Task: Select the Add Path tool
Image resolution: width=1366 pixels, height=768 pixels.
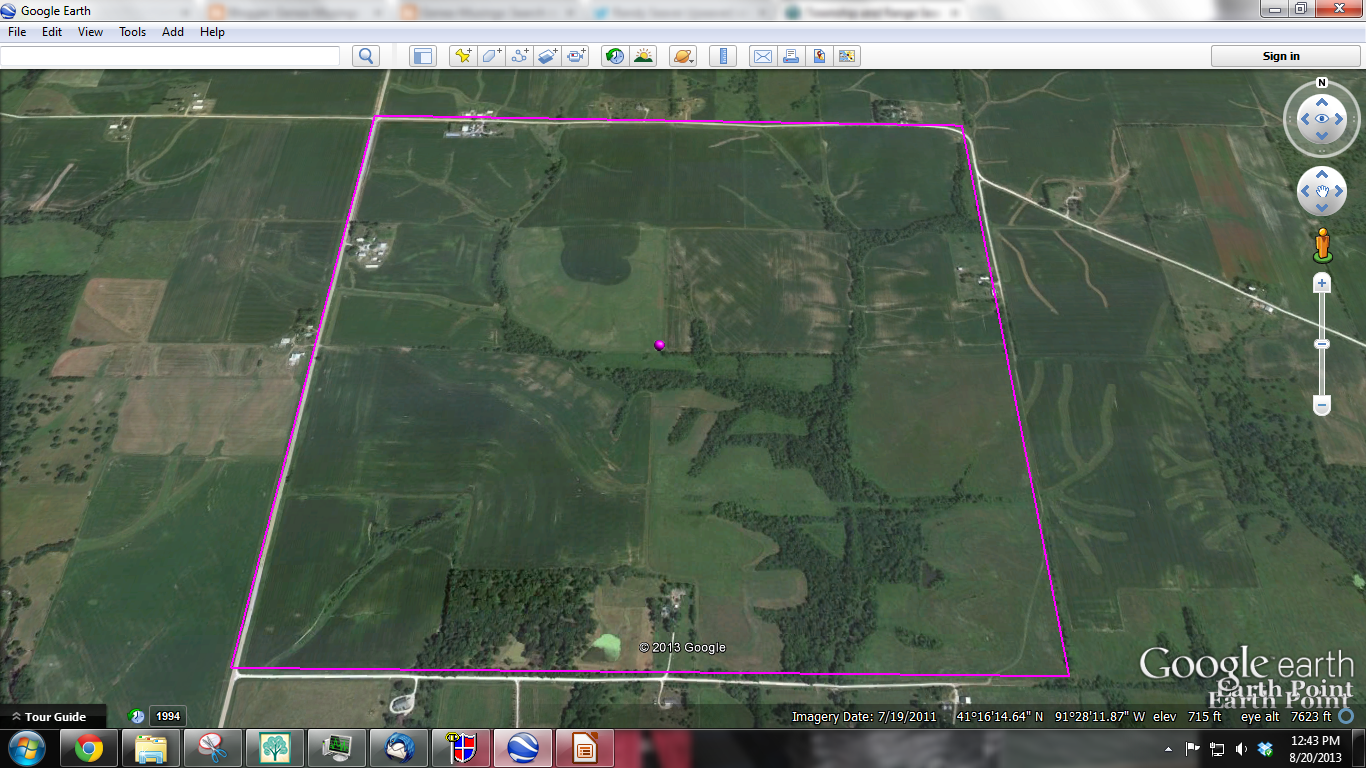Action: (519, 56)
